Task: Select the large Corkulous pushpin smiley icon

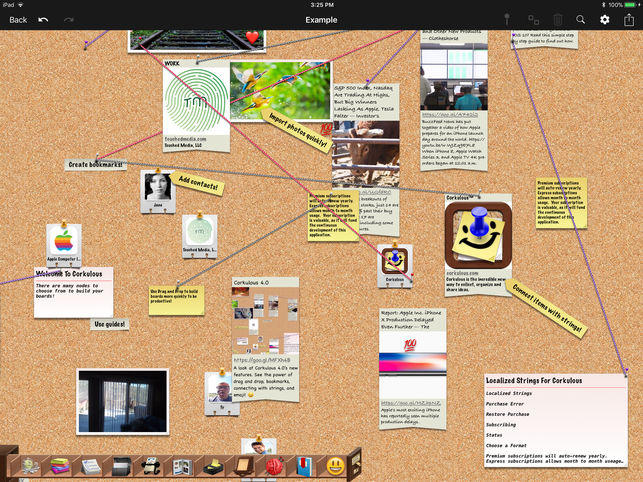Action: [478, 235]
